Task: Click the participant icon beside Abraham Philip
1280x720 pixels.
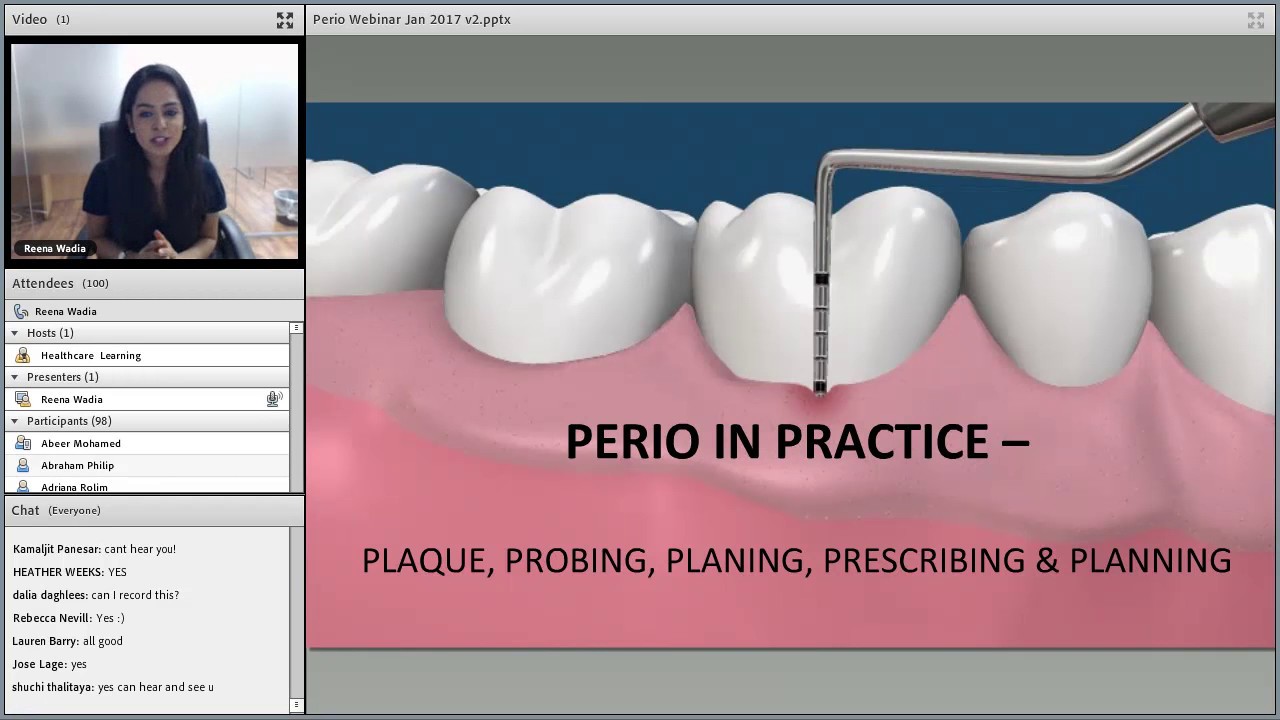Action: pos(23,465)
